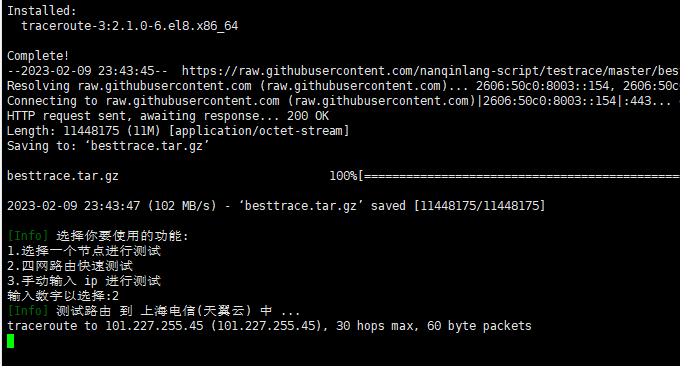Click the IPv6 address 2606:50c0:8003::154 on Resolving line
This screenshot has height=366, width=680.
click(x=546, y=86)
